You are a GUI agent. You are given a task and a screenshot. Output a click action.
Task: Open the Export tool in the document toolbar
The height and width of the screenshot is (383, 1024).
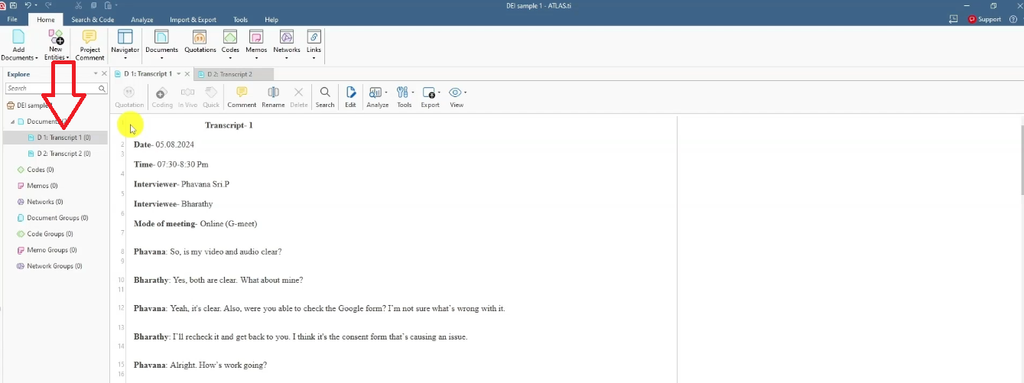click(430, 97)
